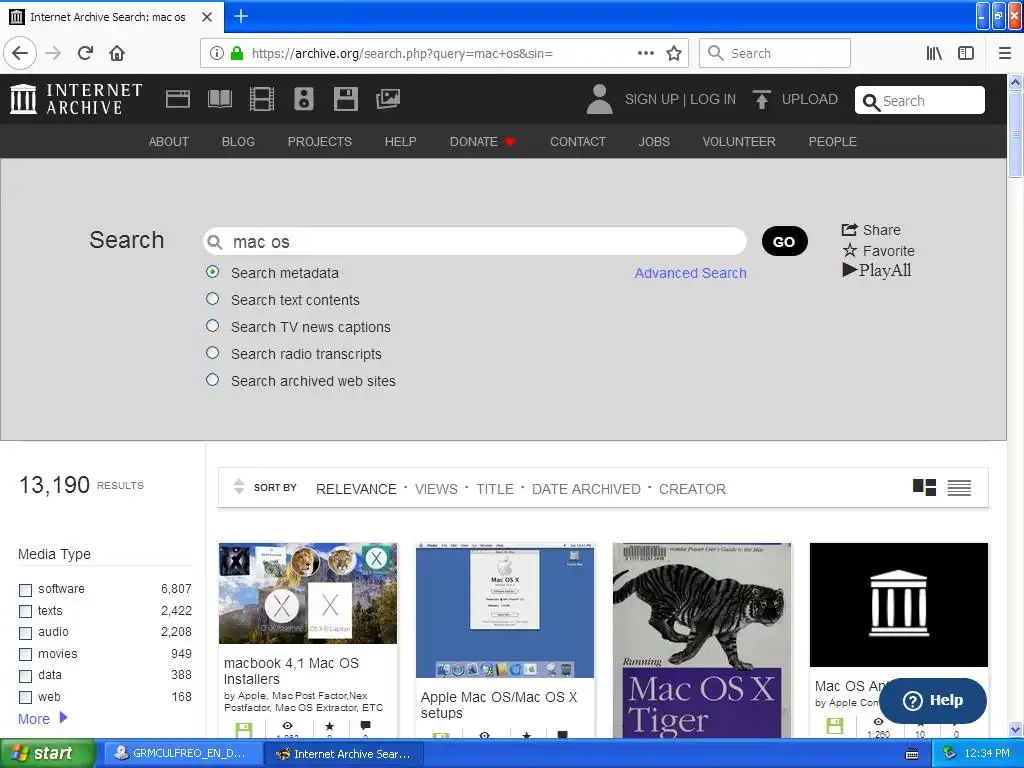Reload the page
The width and height of the screenshot is (1024, 768).
tap(86, 53)
